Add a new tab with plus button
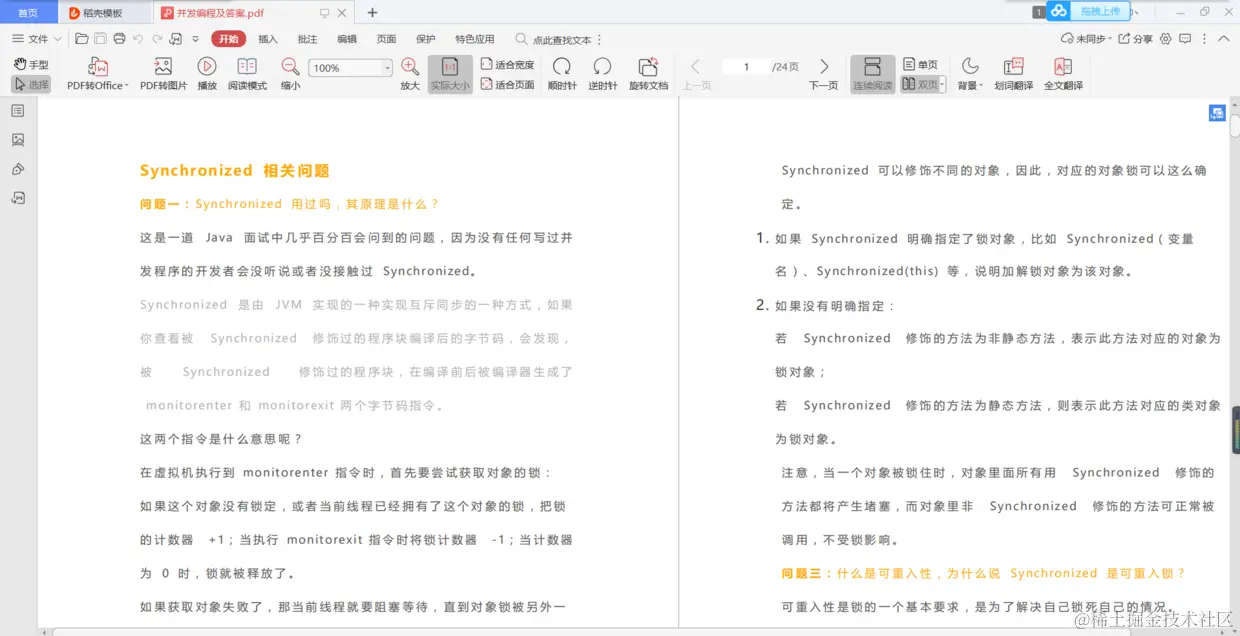The image size is (1240, 636). click(x=372, y=13)
